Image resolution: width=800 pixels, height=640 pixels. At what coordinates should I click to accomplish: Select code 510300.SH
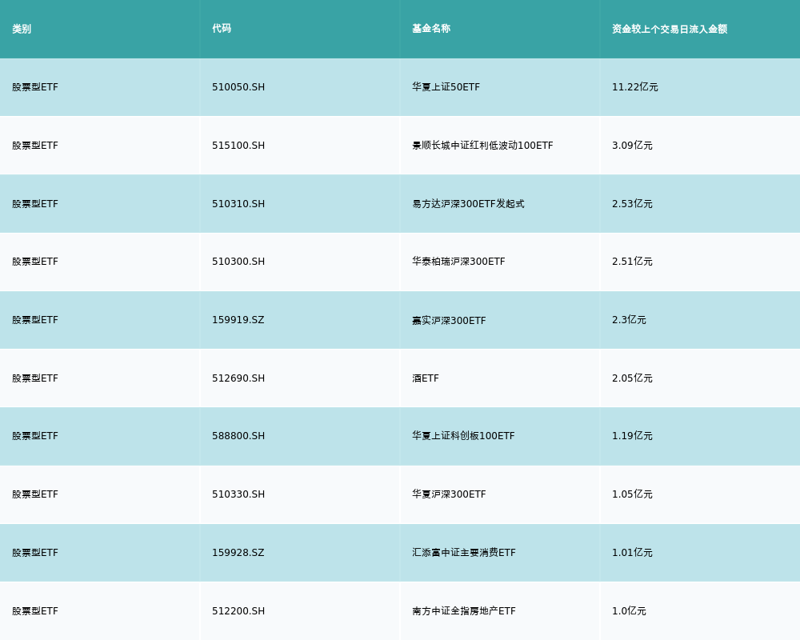238,261
